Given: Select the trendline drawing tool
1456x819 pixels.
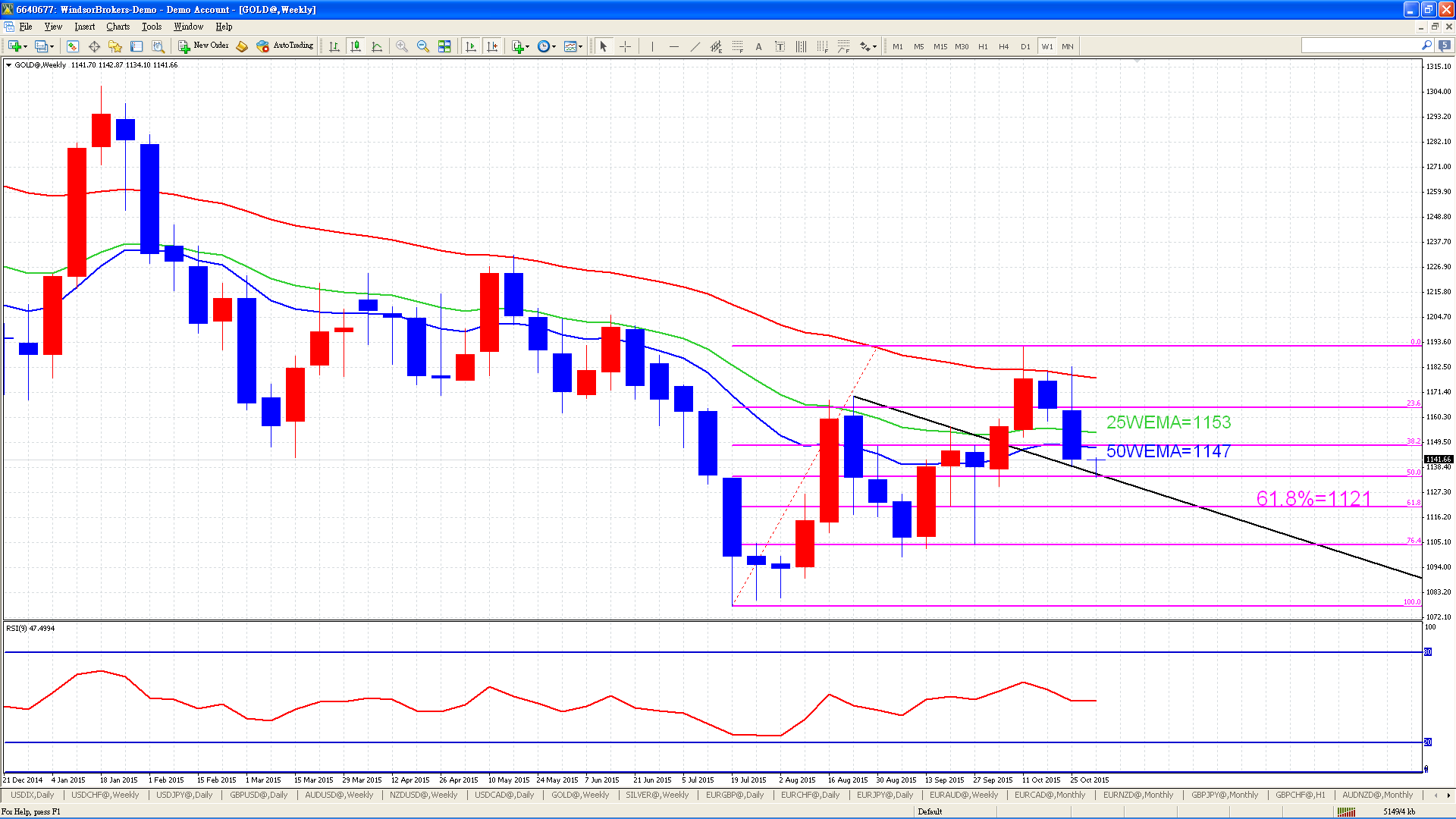Looking at the screenshot, I should pyautogui.click(x=695, y=46).
